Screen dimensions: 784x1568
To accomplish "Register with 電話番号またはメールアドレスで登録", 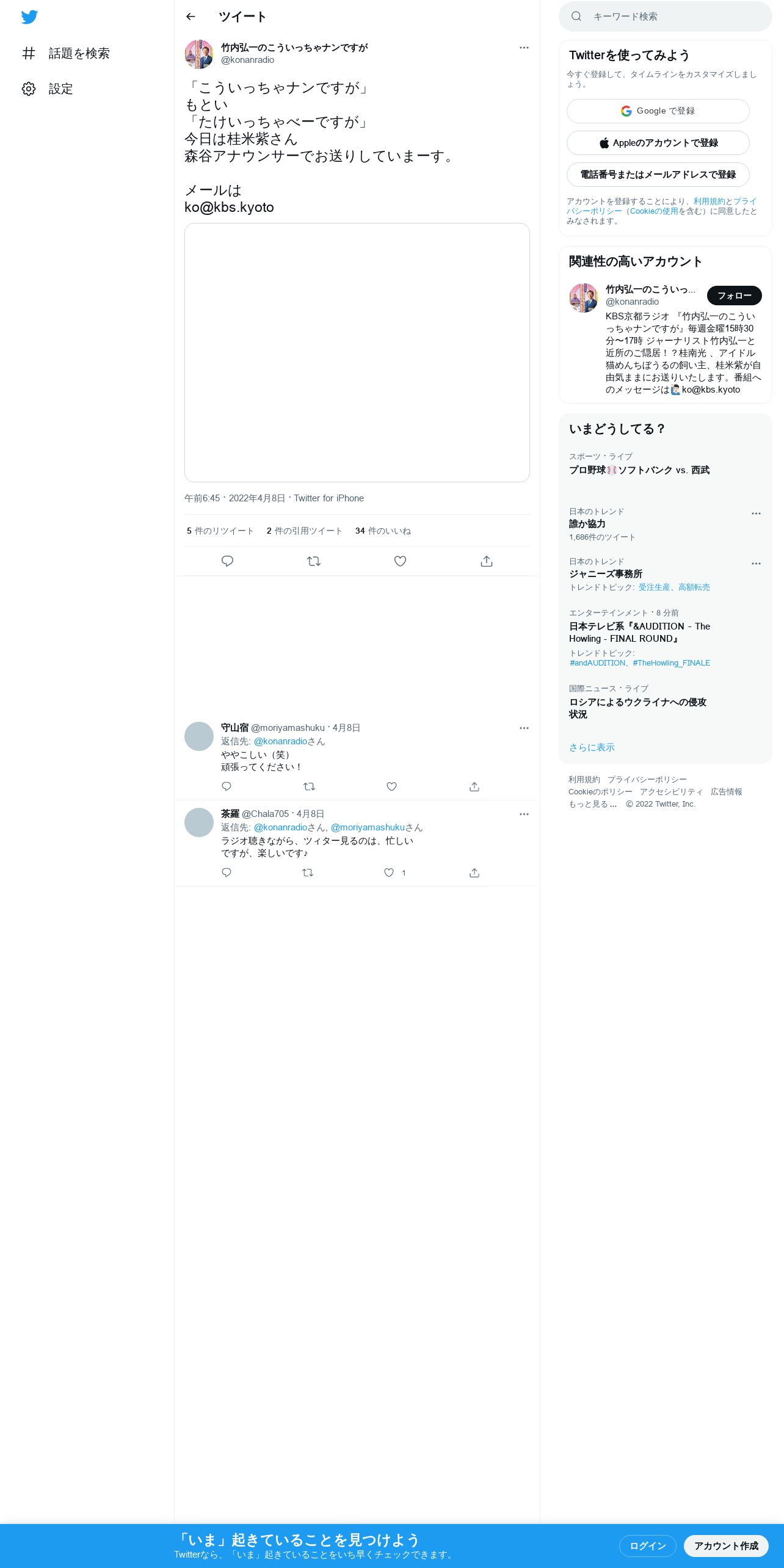I will 658,175.
